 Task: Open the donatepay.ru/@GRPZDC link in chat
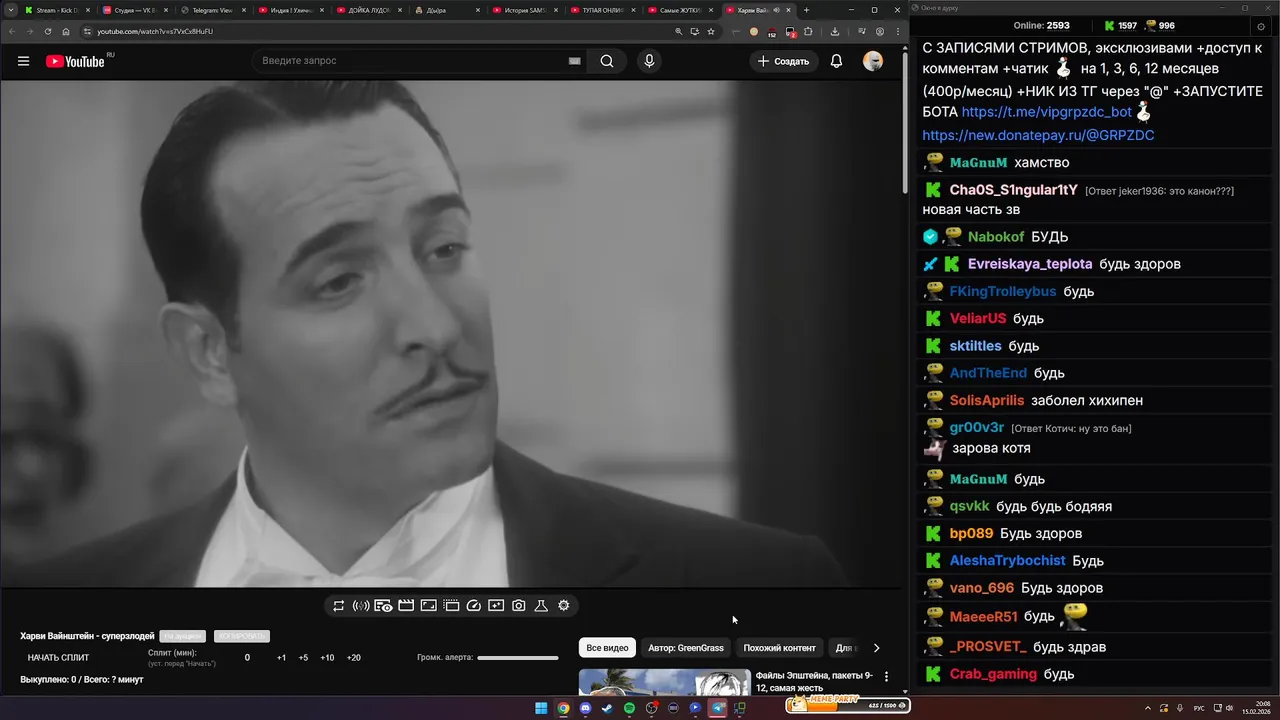click(x=1038, y=135)
